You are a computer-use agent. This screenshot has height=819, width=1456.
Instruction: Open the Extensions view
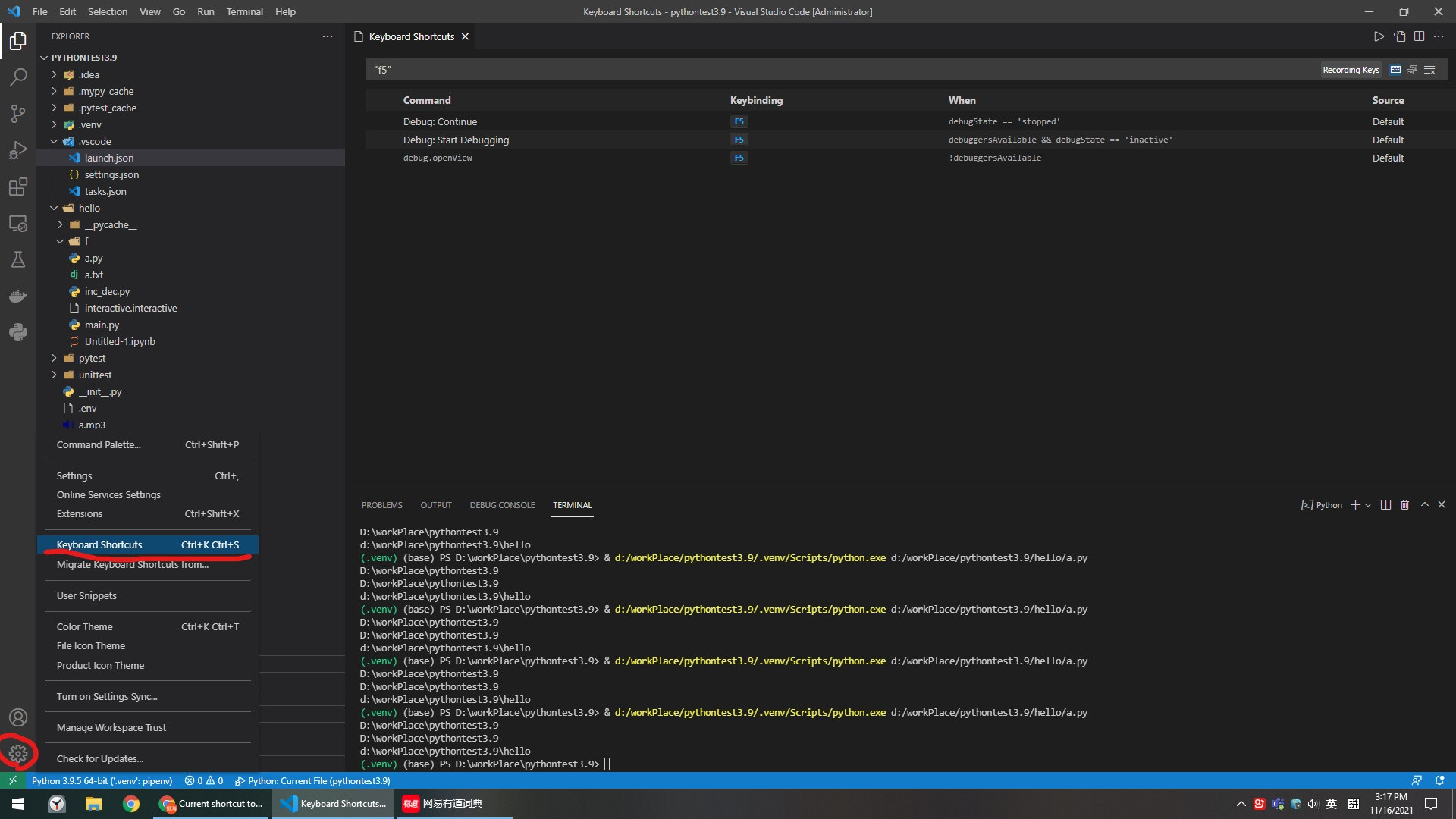click(18, 187)
